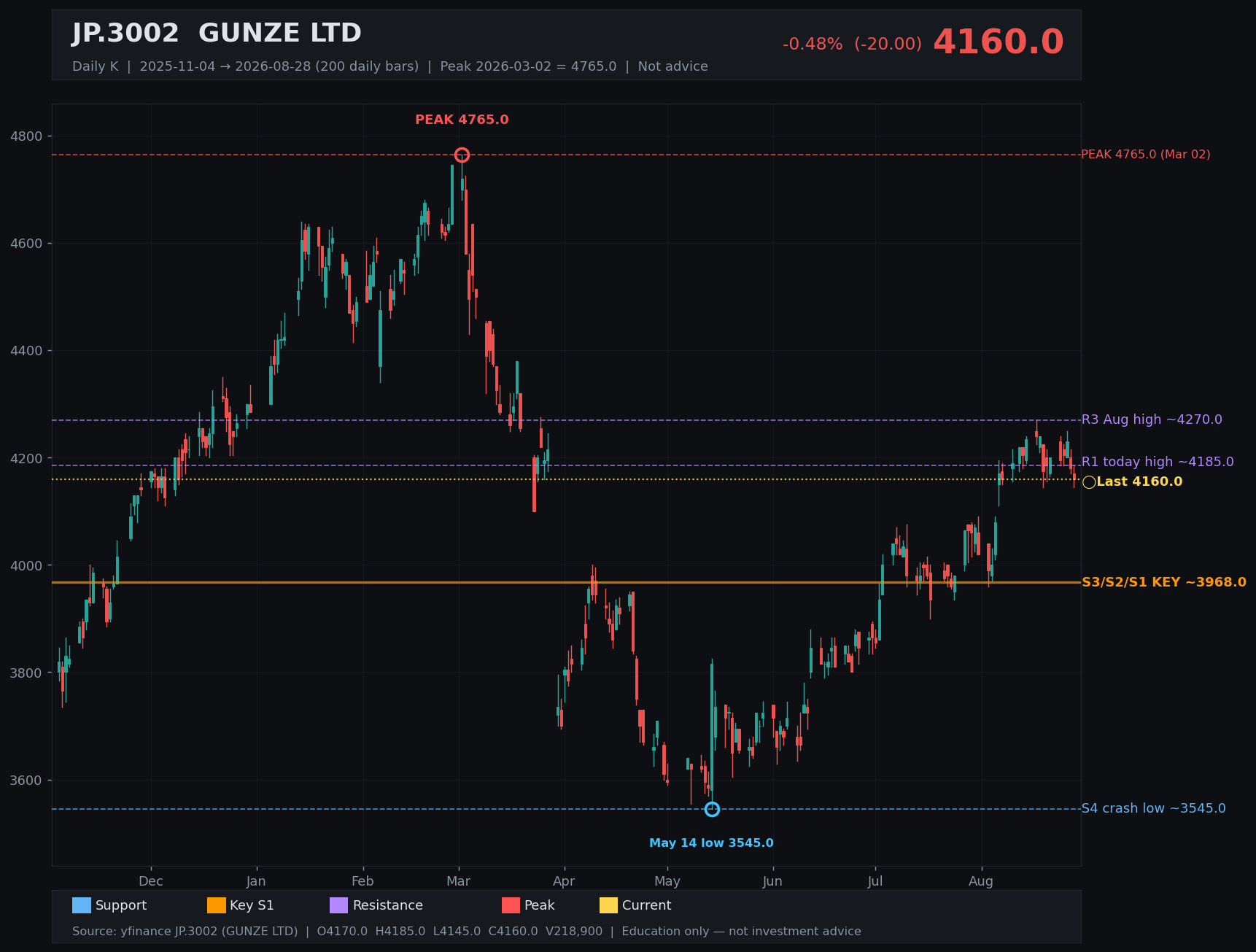1256x952 pixels.
Task: Click the "Dec" date axis label
Action: (151, 881)
